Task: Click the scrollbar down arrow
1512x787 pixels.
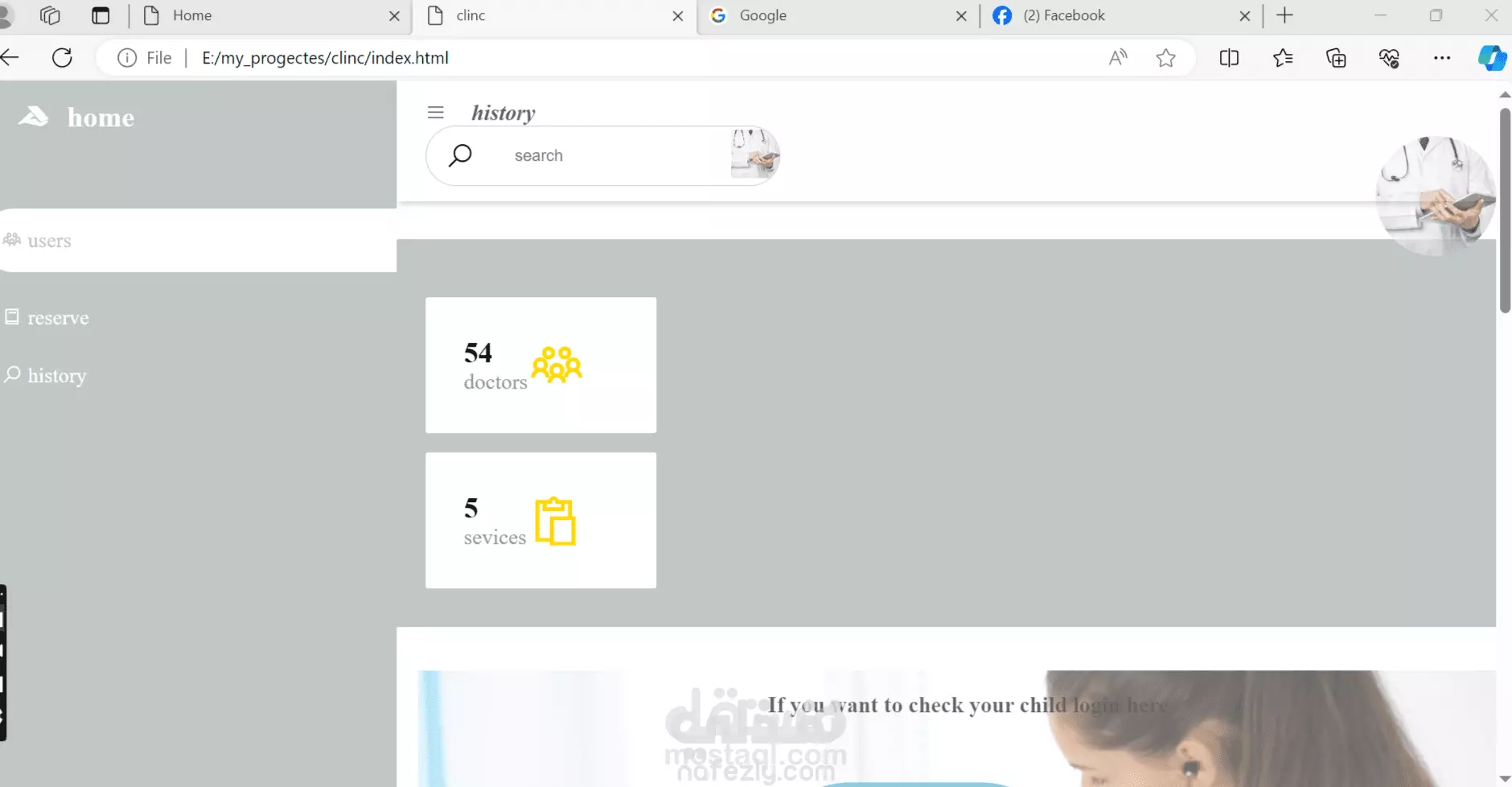Action: coord(1505,778)
